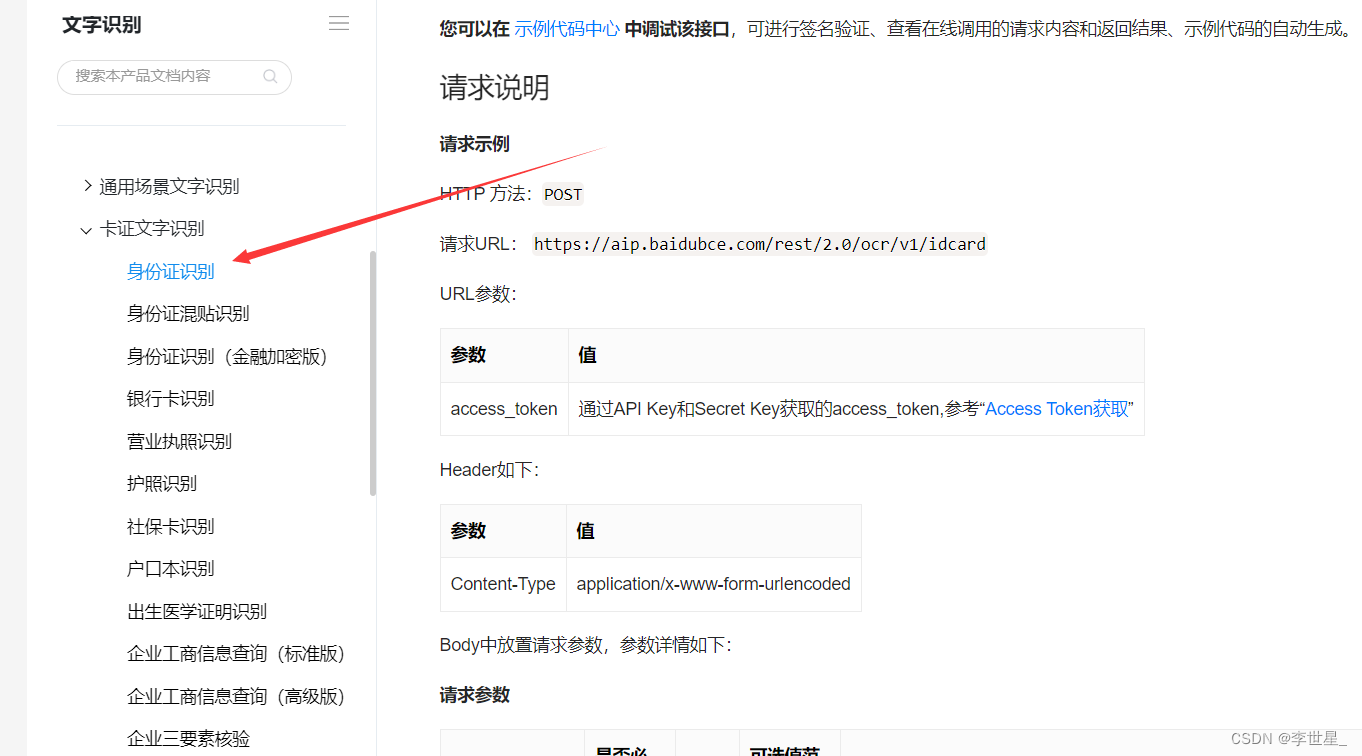
Task: Click the 请求示例 subheading
Action: click(475, 144)
